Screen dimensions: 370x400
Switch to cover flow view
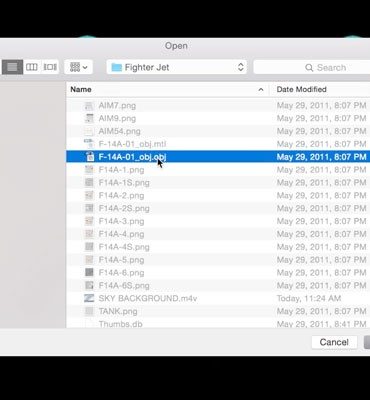[50, 67]
